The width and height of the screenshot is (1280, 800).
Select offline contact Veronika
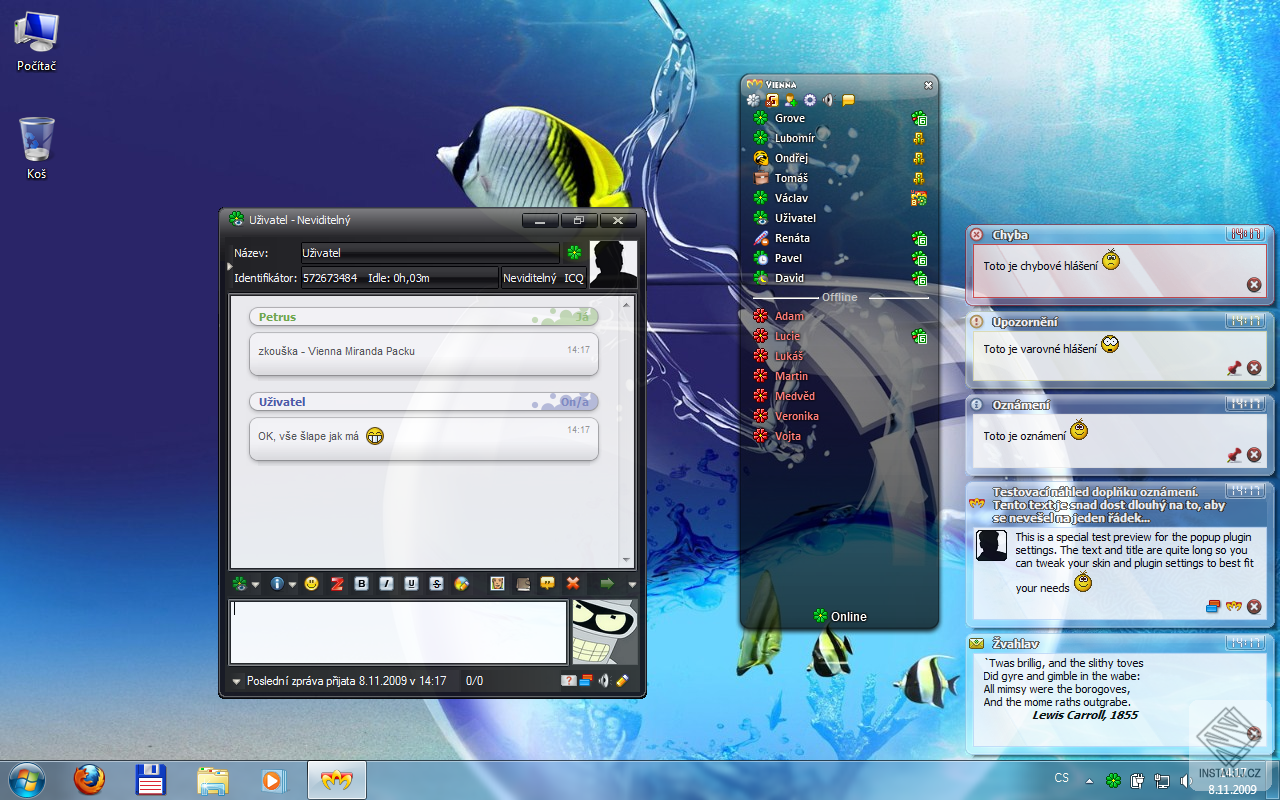796,416
